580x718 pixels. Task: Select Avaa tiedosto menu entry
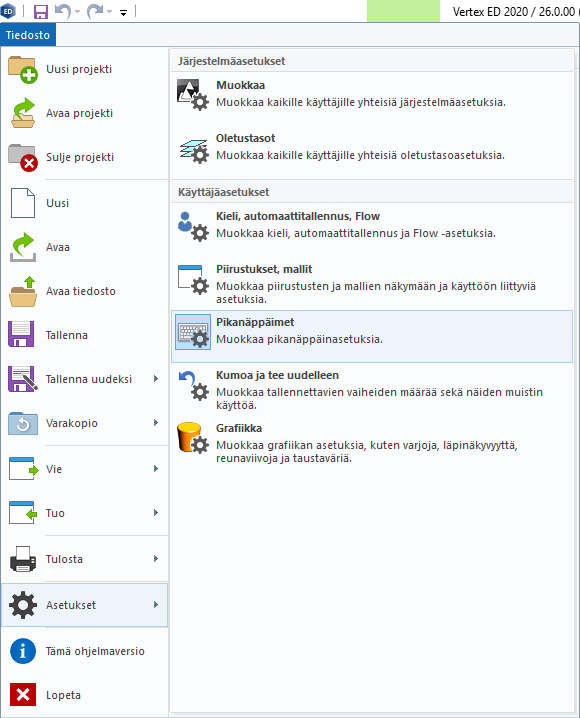[85, 291]
